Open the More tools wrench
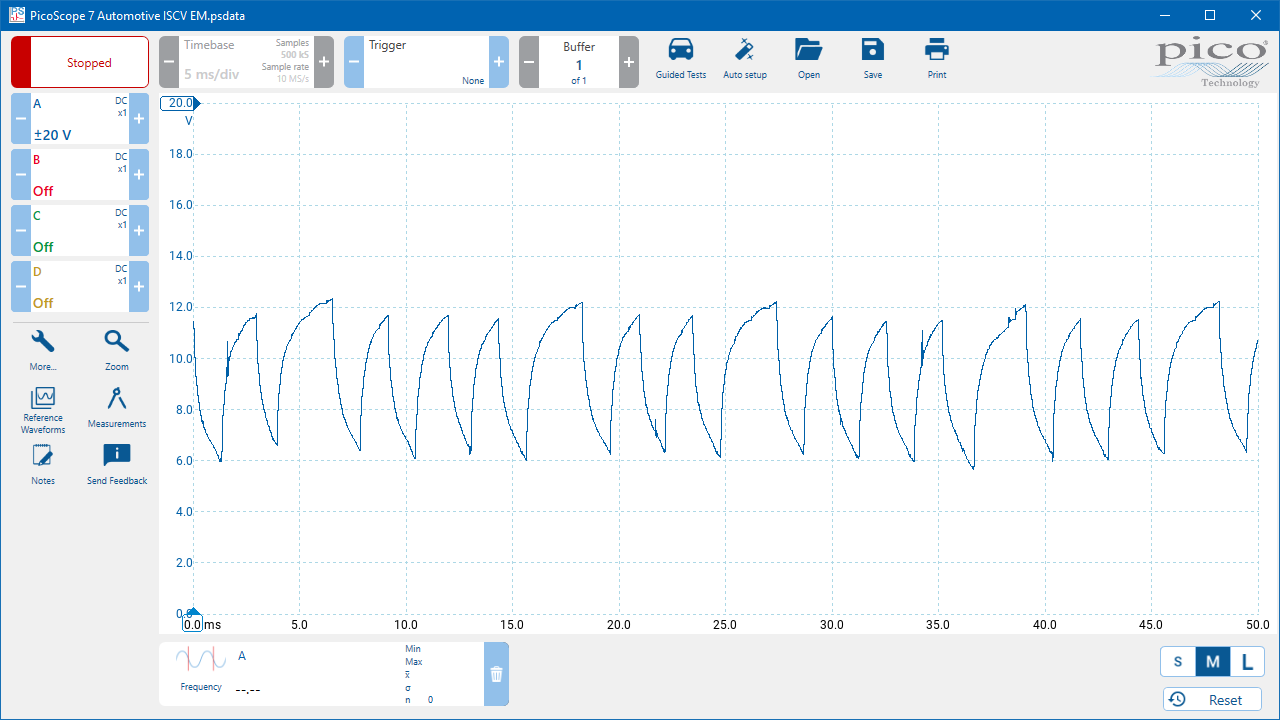The height and width of the screenshot is (720, 1280). pyautogui.click(x=43, y=350)
